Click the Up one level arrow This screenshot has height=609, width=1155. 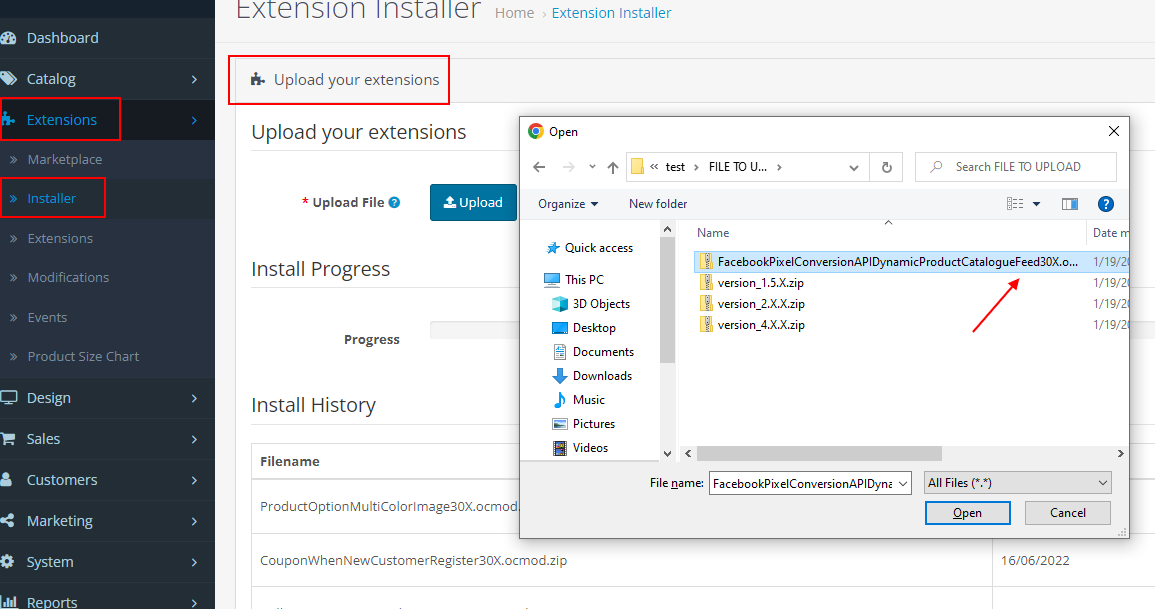(x=613, y=167)
